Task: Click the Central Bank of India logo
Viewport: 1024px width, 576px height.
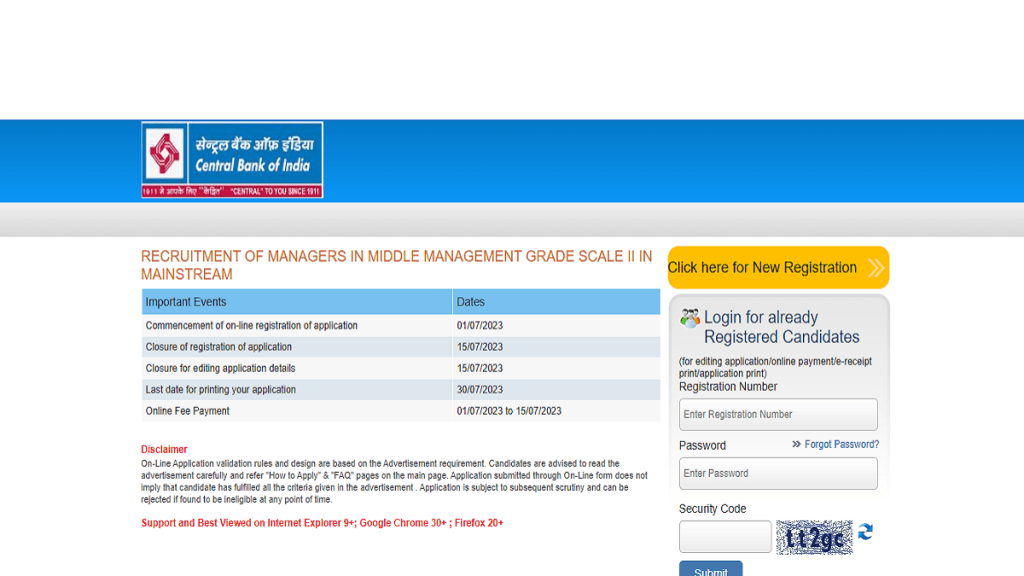Action: click(x=232, y=160)
